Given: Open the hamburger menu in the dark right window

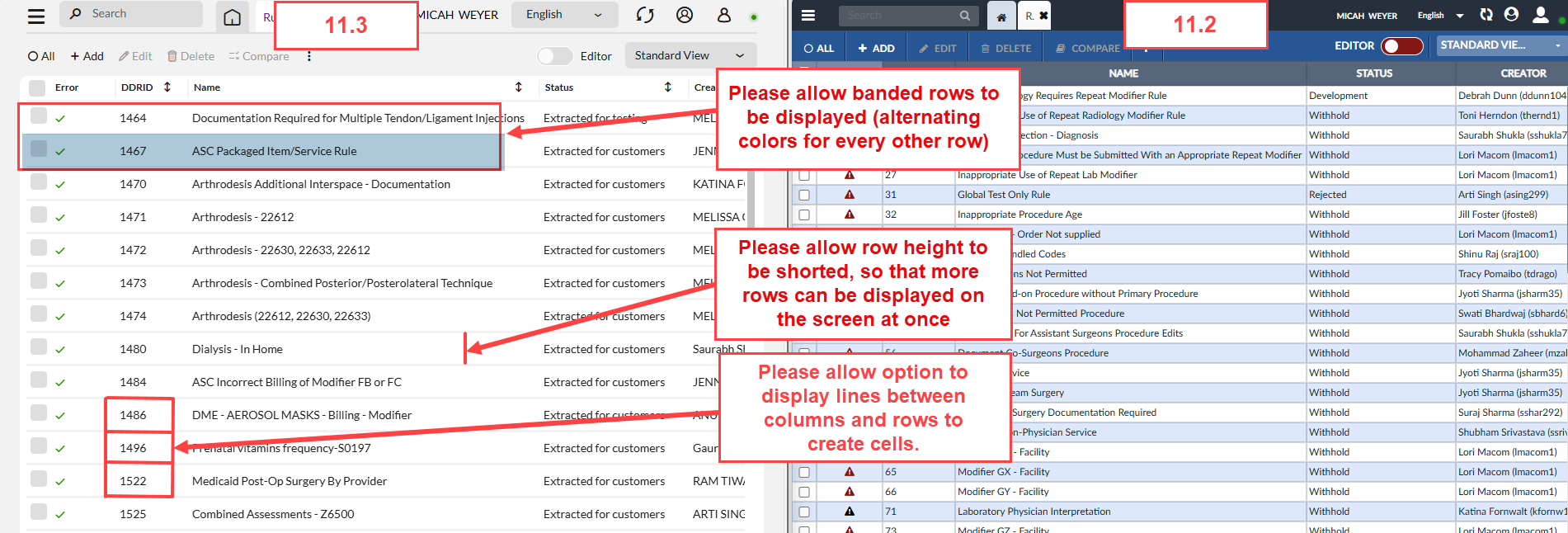Looking at the screenshot, I should pyautogui.click(x=808, y=15).
